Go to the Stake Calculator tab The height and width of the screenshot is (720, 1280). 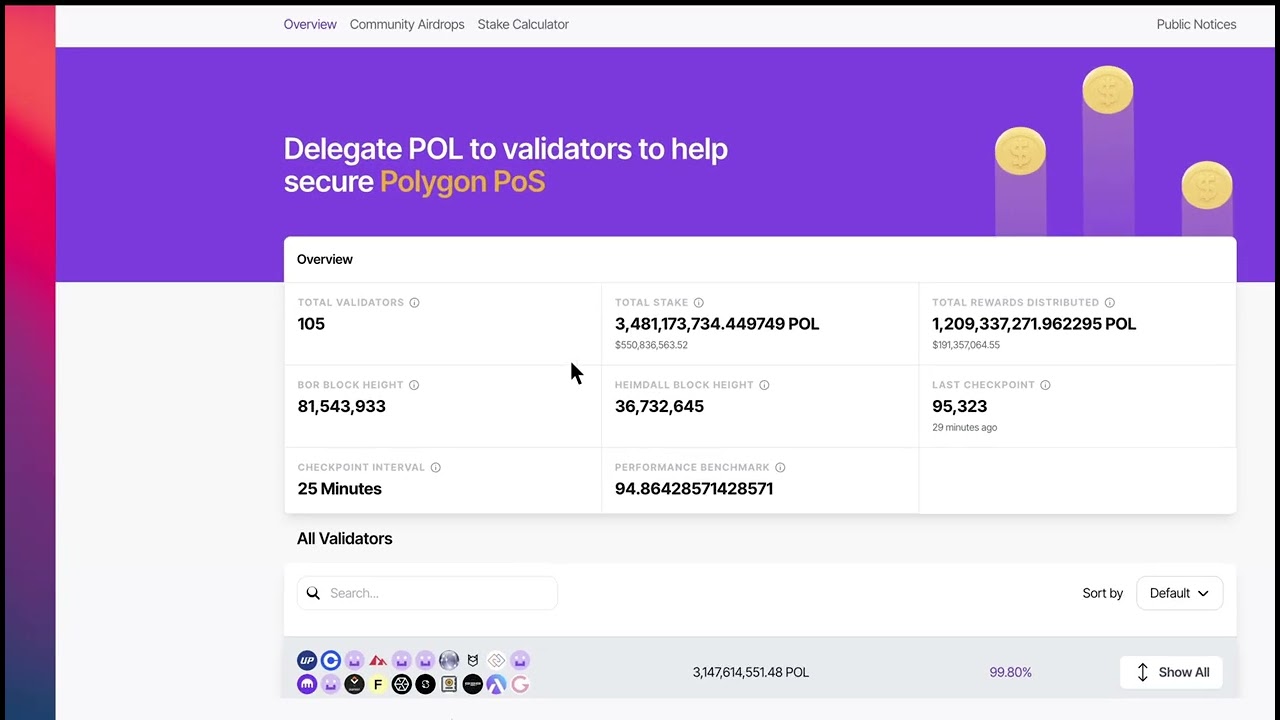[523, 24]
